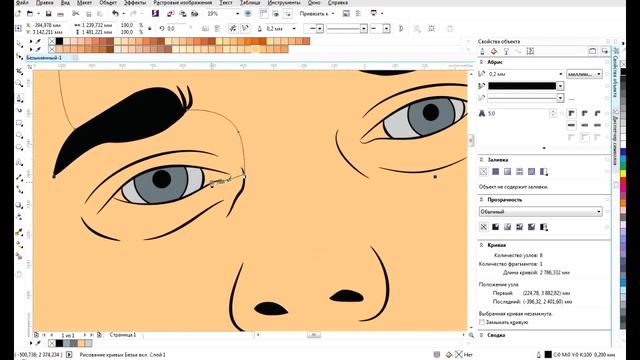Click the Print toolbar icon
Screen dimensions: 640x360
coord(60,14)
